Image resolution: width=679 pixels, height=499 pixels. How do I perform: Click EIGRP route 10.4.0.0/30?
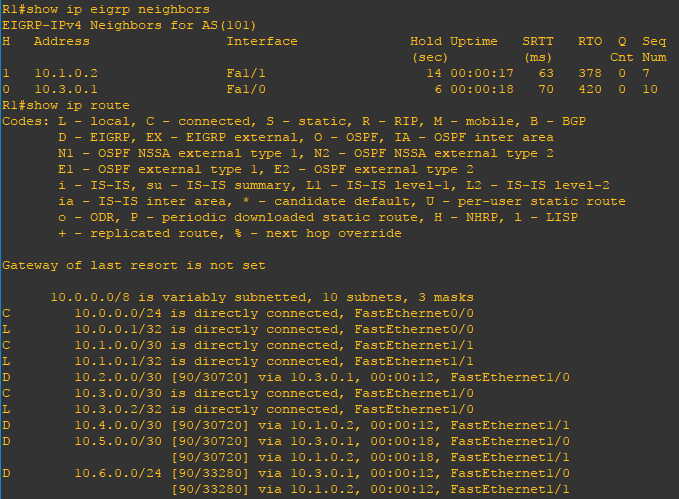[x=286, y=426]
